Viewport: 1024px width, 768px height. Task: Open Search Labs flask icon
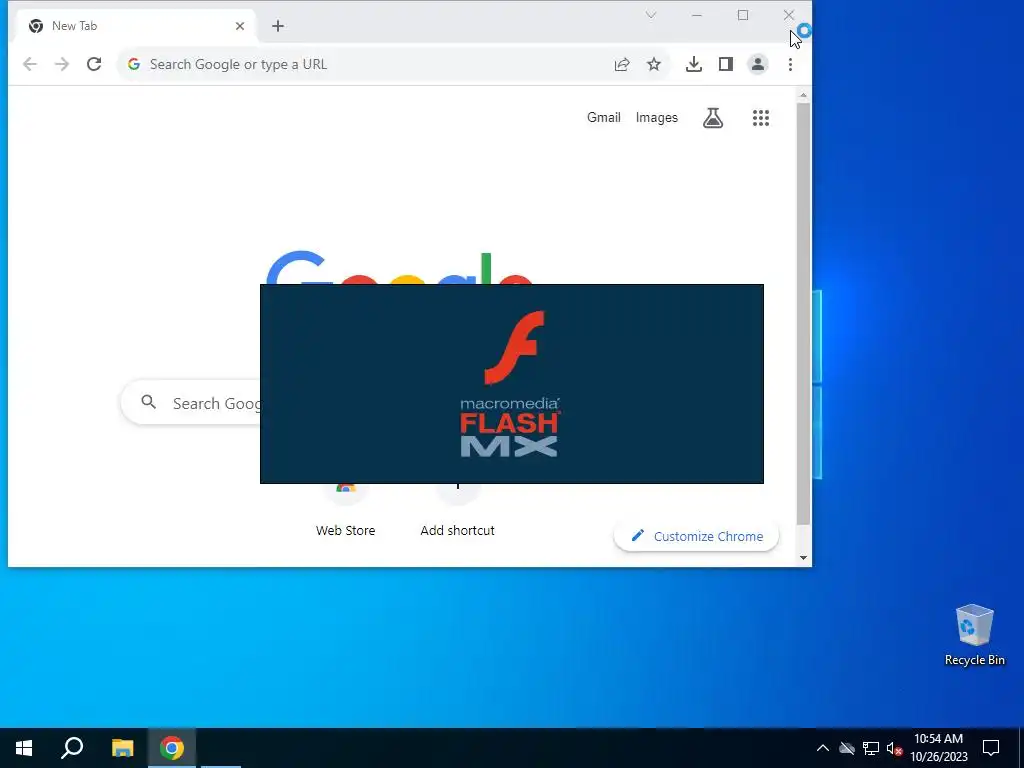[713, 118]
